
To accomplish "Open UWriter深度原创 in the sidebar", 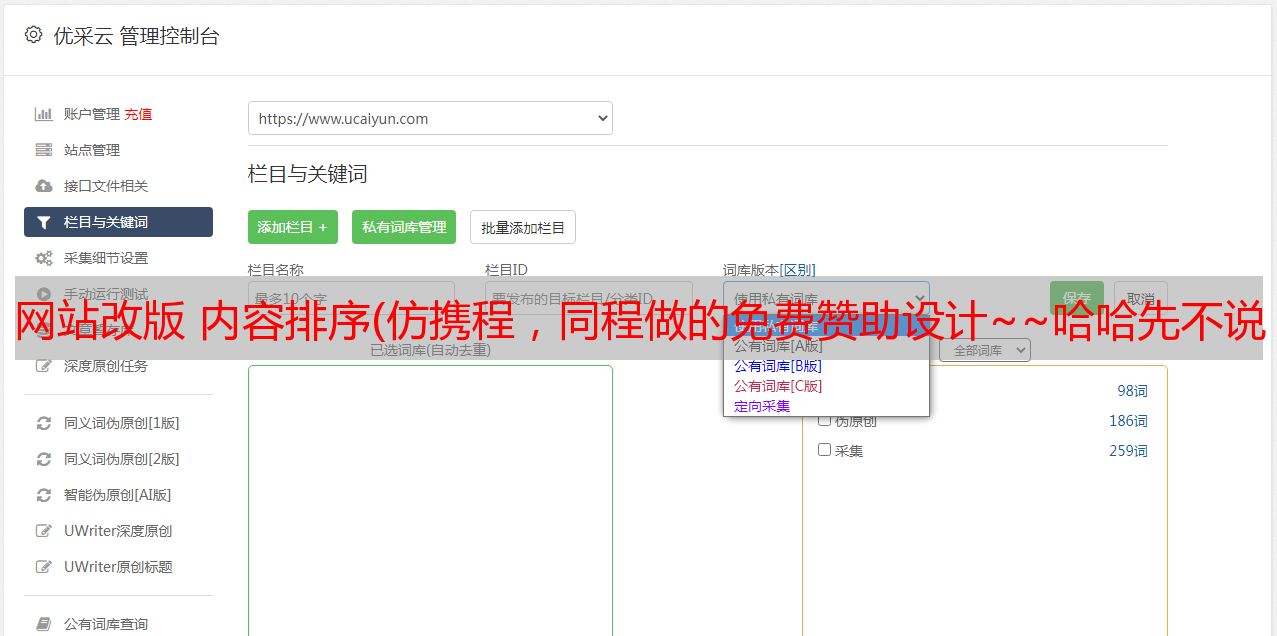I will [118, 531].
